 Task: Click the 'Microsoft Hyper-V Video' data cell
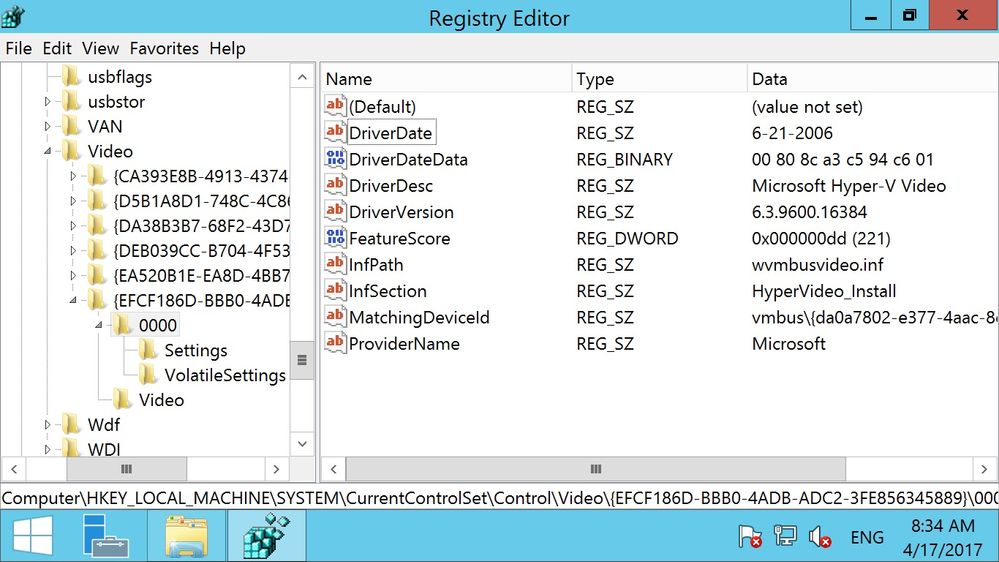coord(849,185)
